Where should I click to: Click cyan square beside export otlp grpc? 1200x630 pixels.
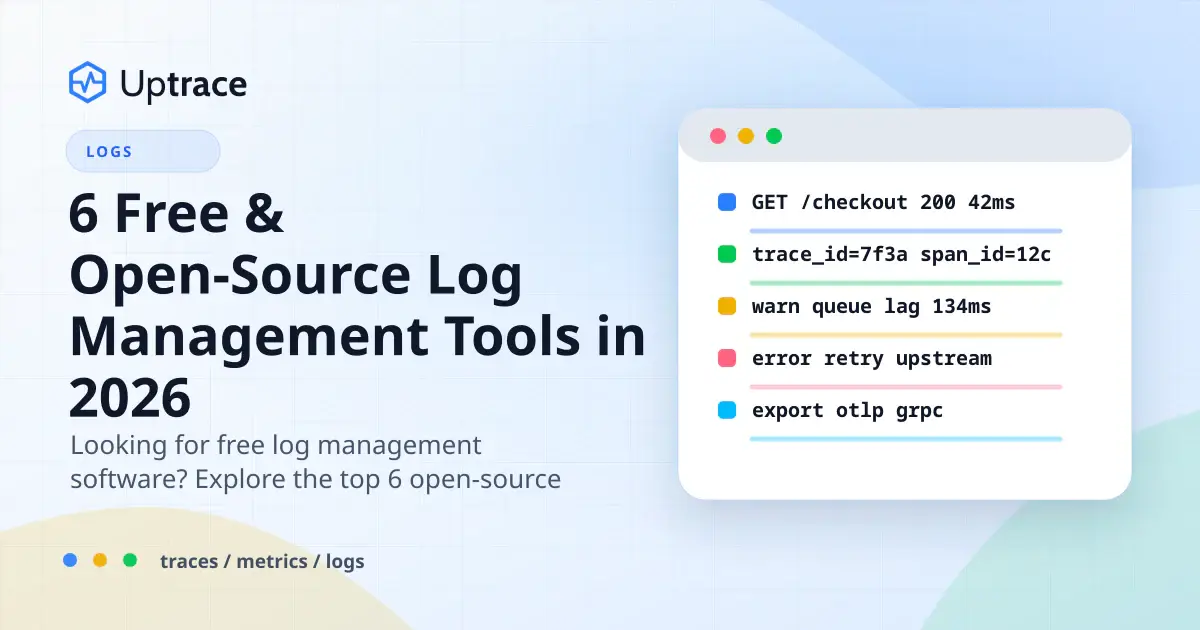click(727, 410)
